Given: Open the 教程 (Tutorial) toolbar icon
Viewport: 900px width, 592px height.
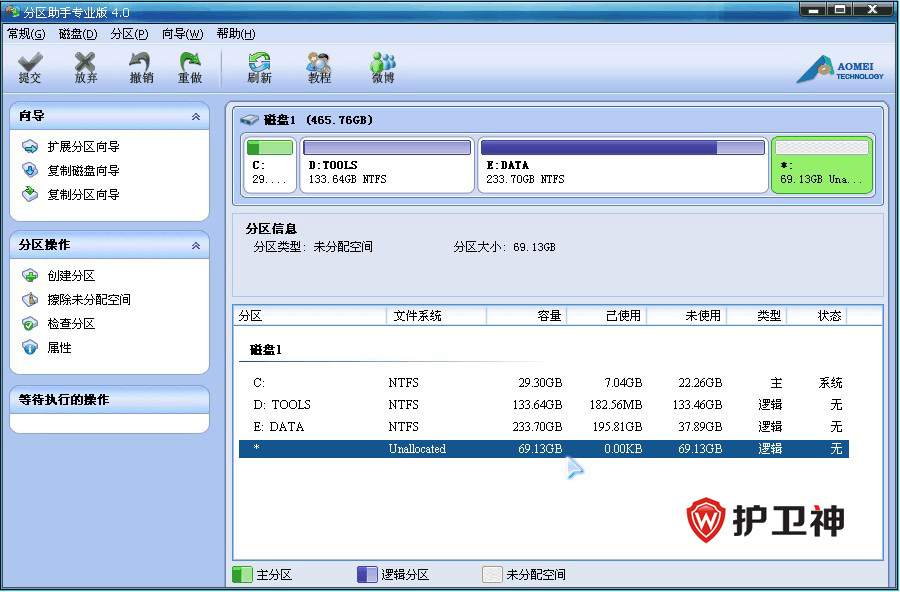Looking at the screenshot, I should (319, 67).
